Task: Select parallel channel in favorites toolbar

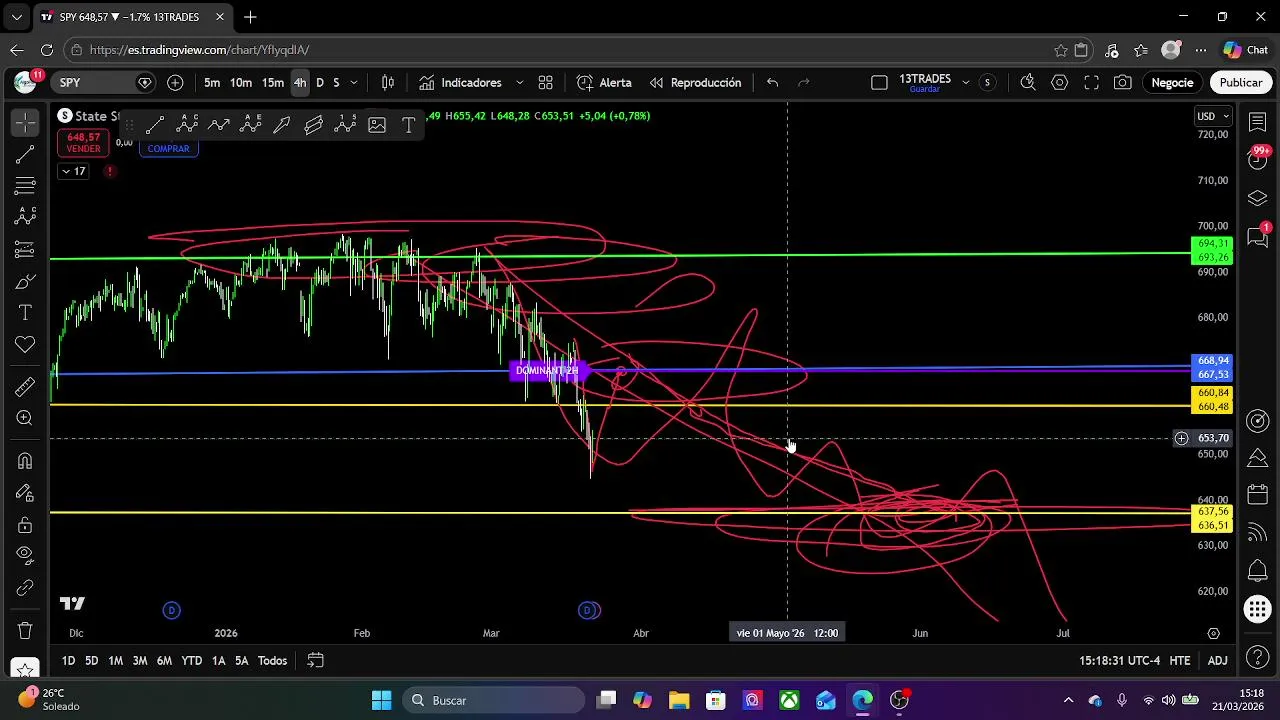Action: pos(314,125)
